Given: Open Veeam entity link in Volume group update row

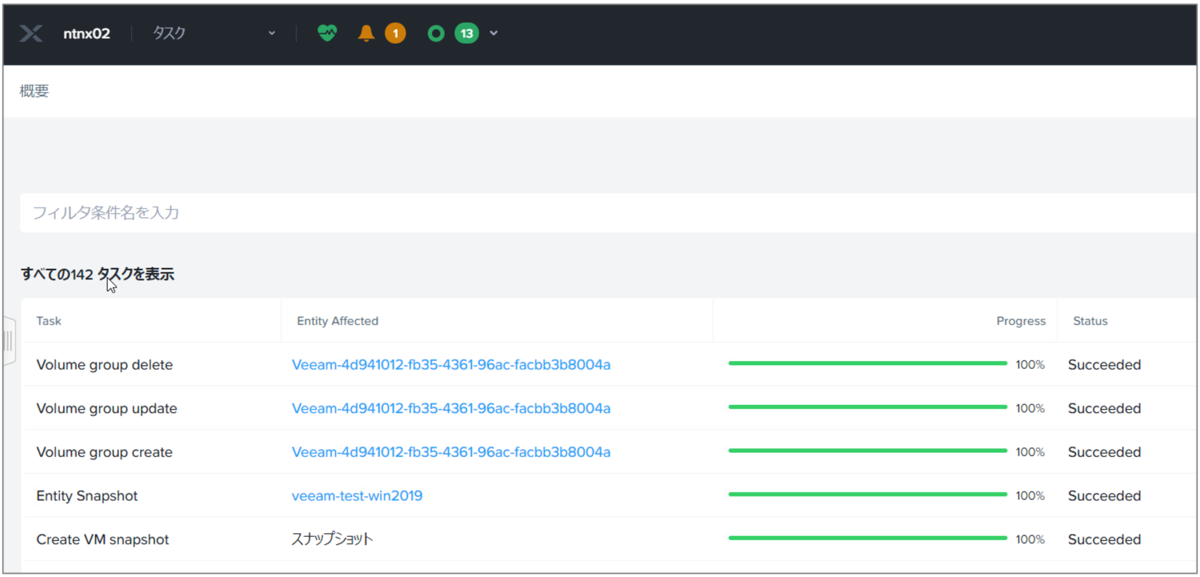Looking at the screenshot, I should pos(451,408).
